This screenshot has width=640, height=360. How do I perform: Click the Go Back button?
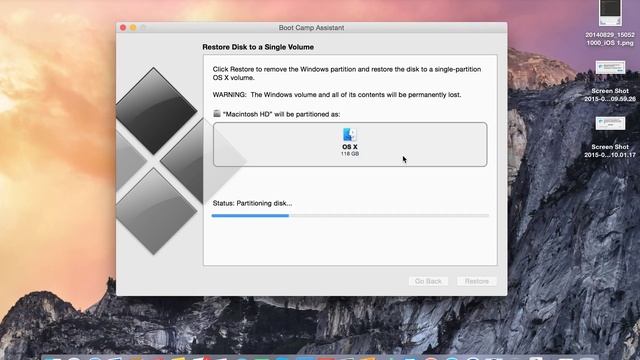pyautogui.click(x=428, y=281)
